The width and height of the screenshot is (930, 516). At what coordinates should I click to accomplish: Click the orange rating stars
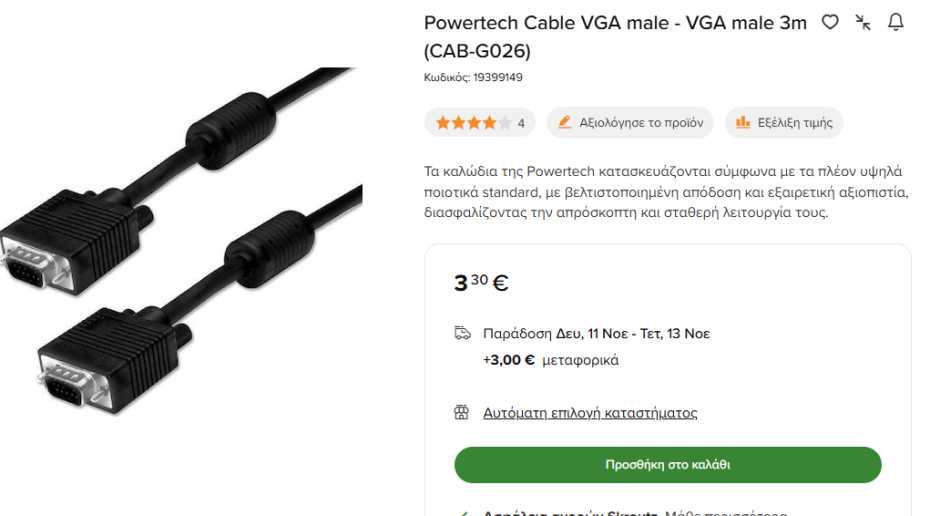click(x=473, y=123)
